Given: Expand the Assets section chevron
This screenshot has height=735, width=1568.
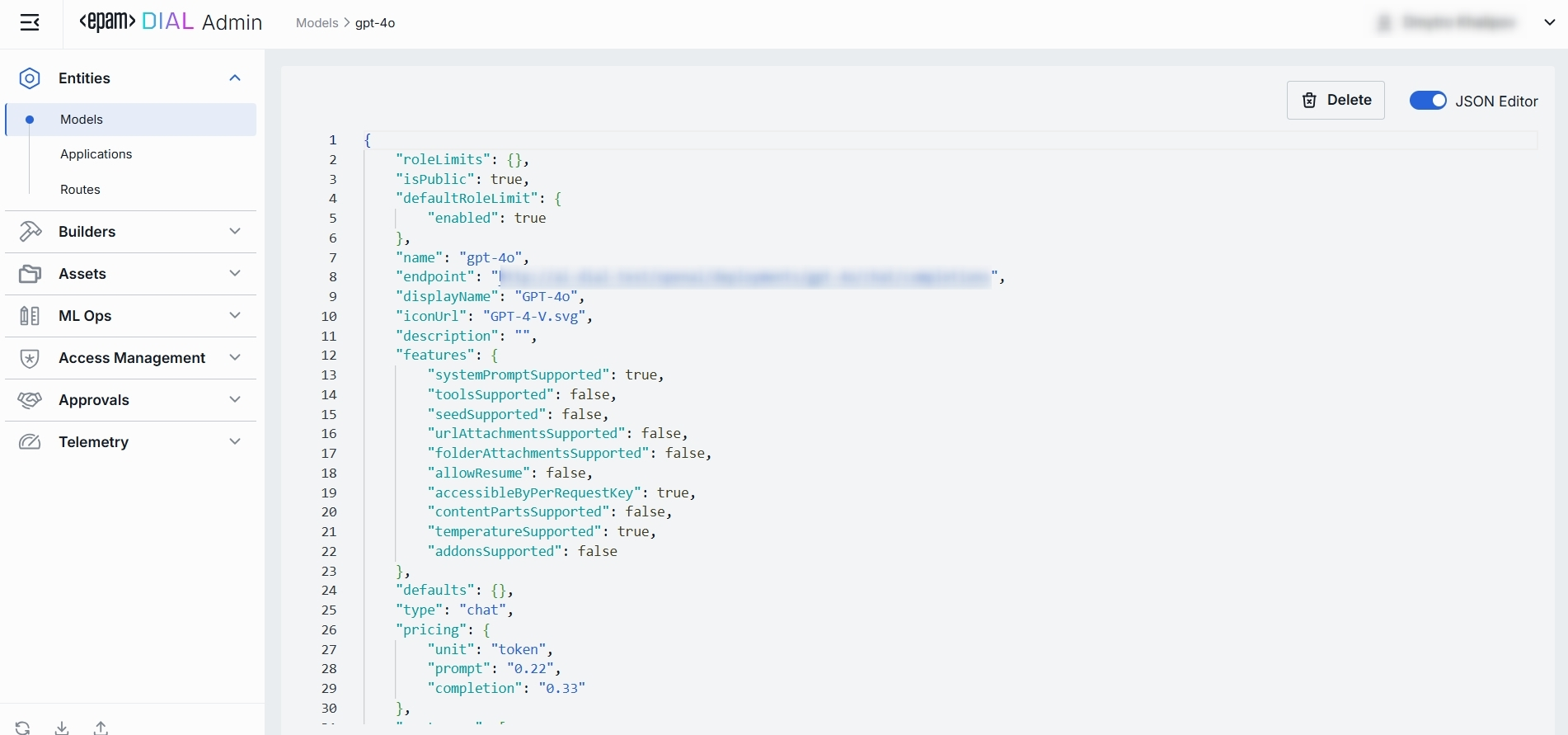Looking at the screenshot, I should 235,274.
